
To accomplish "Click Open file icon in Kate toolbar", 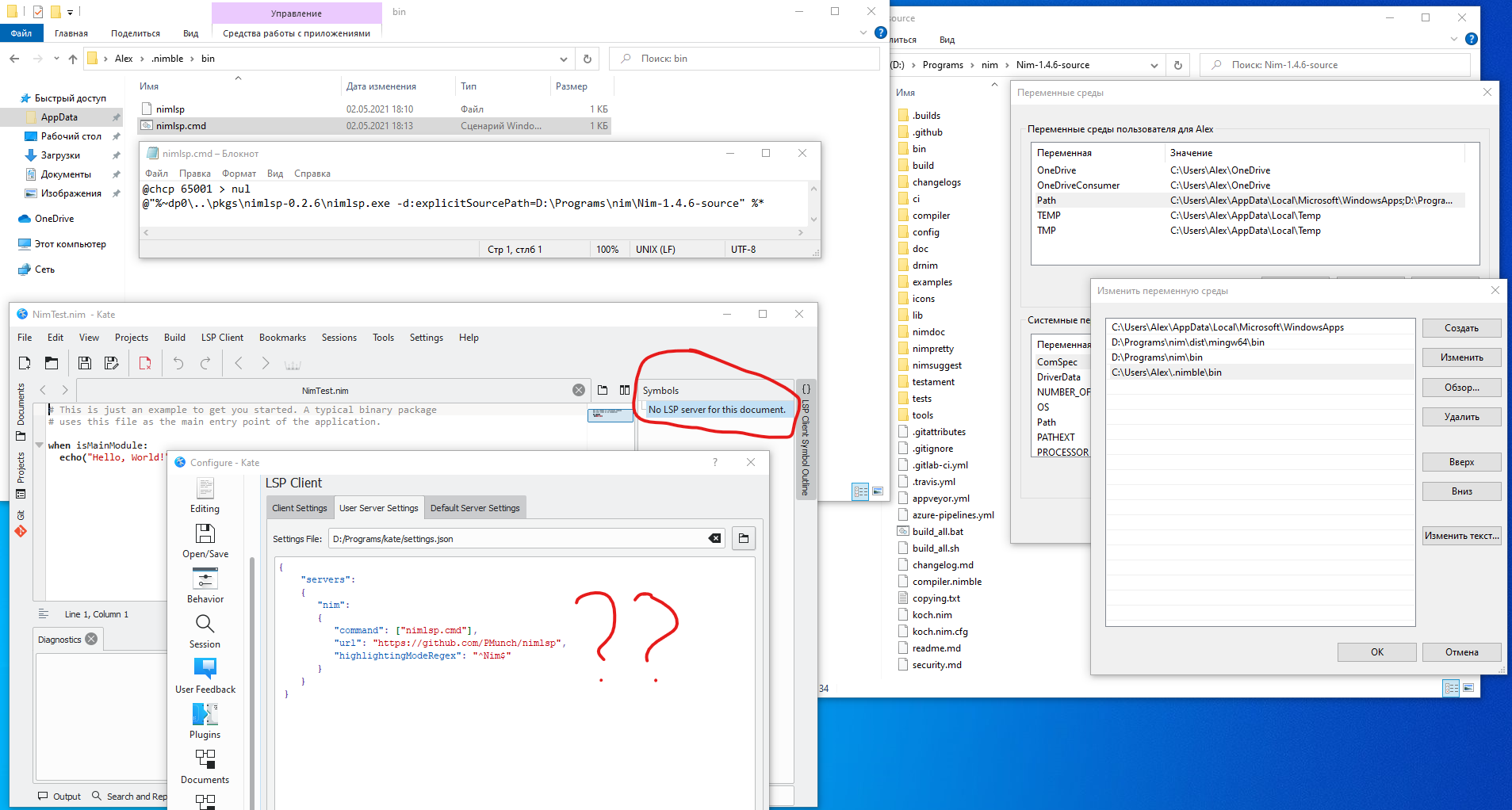I will click(x=52, y=363).
